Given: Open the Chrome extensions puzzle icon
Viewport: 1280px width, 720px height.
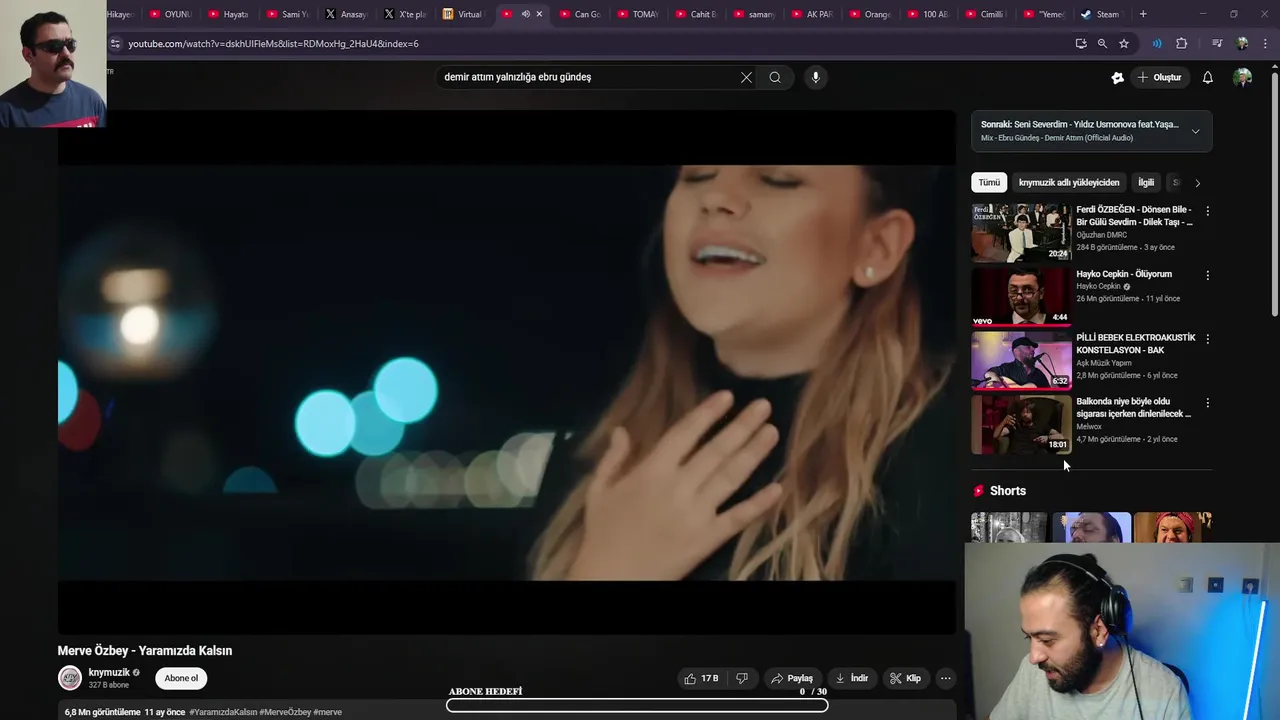Looking at the screenshot, I should point(1181,44).
